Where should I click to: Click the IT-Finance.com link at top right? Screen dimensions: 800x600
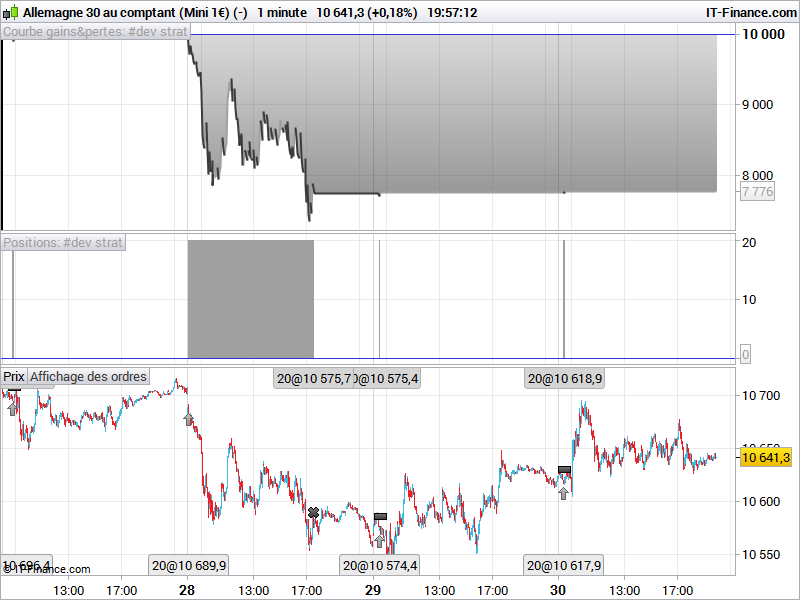coord(751,12)
